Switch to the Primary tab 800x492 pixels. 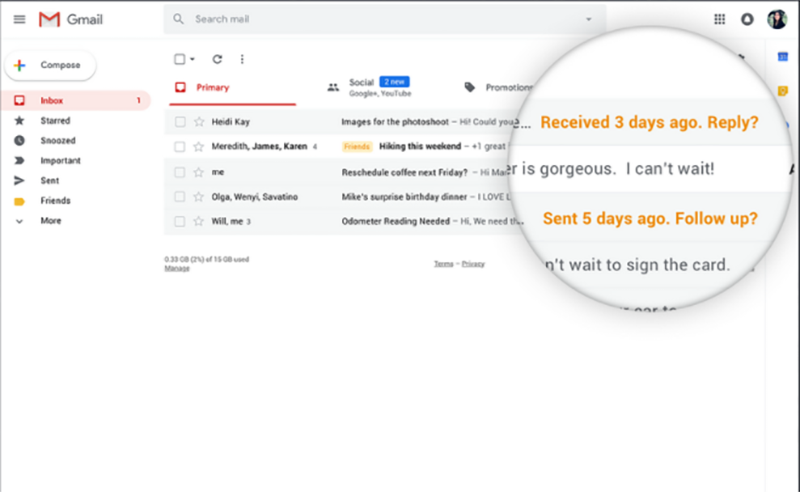point(233,88)
